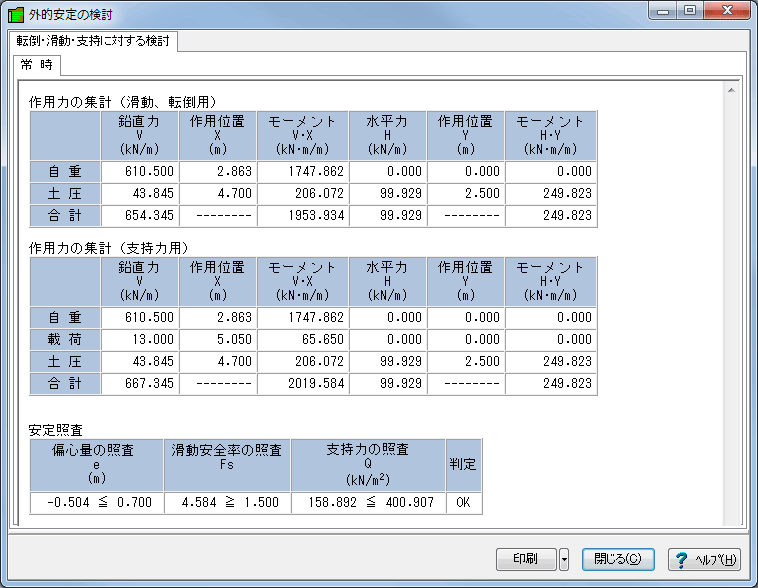Click the blue question mark help icon

click(x=682, y=560)
